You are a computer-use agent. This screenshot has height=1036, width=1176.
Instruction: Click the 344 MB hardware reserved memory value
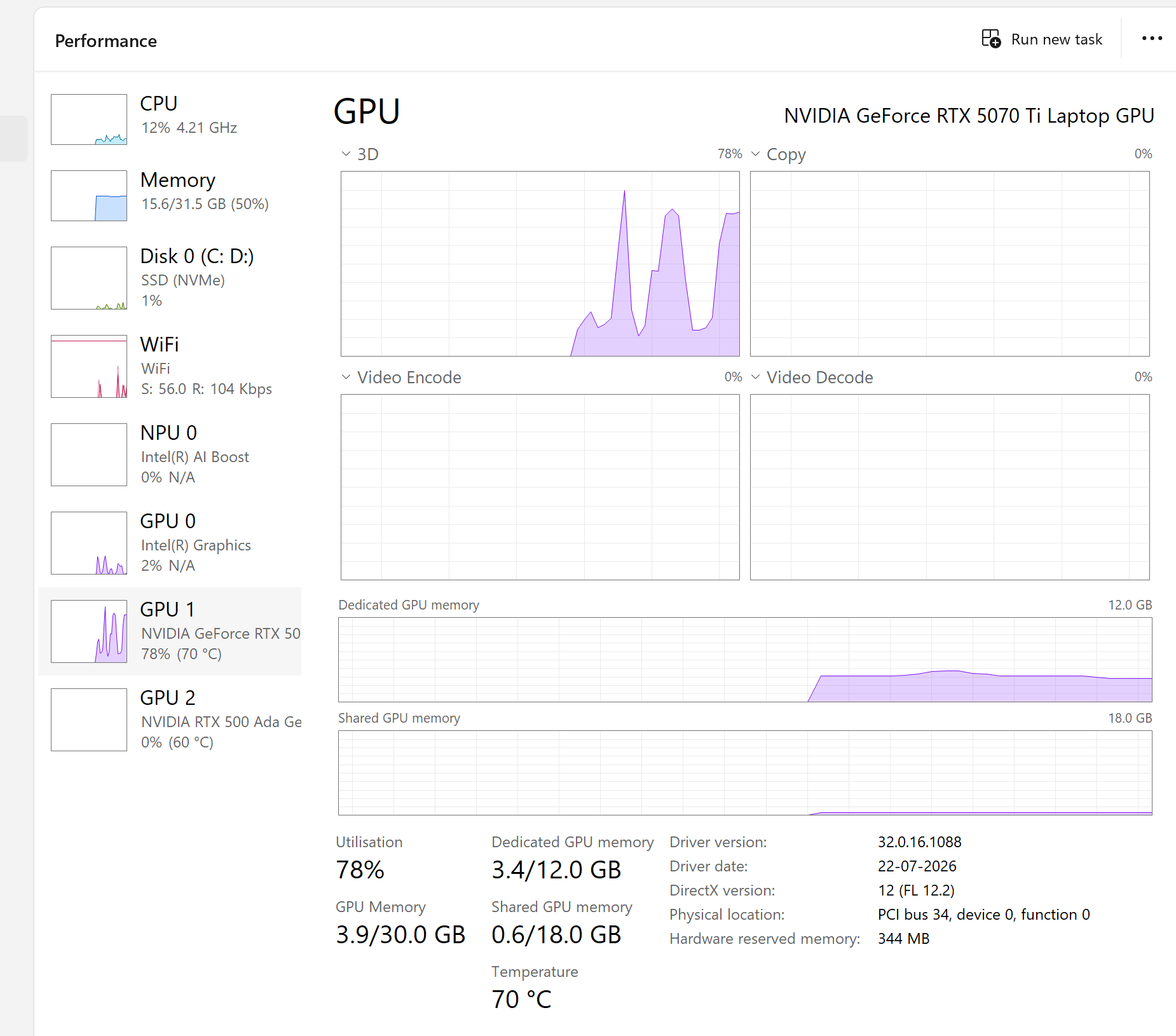[x=903, y=939]
